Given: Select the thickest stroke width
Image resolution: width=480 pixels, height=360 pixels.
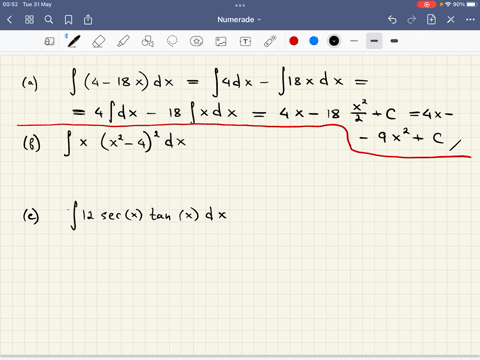Looking at the screenshot, I should click(x=394, y=41).
